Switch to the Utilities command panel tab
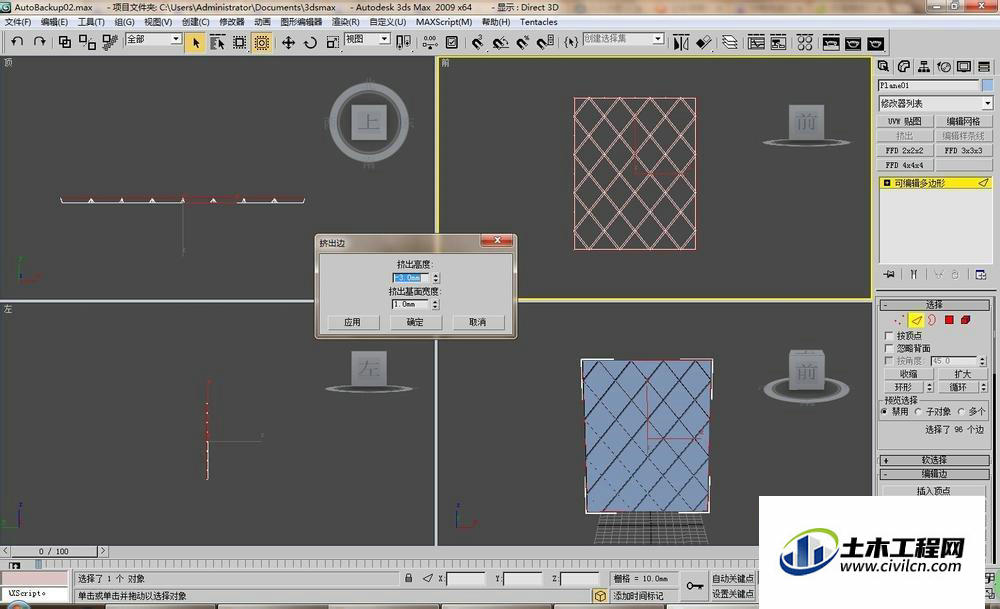This screenshot has width=1000, height=609. click(984, 66)
